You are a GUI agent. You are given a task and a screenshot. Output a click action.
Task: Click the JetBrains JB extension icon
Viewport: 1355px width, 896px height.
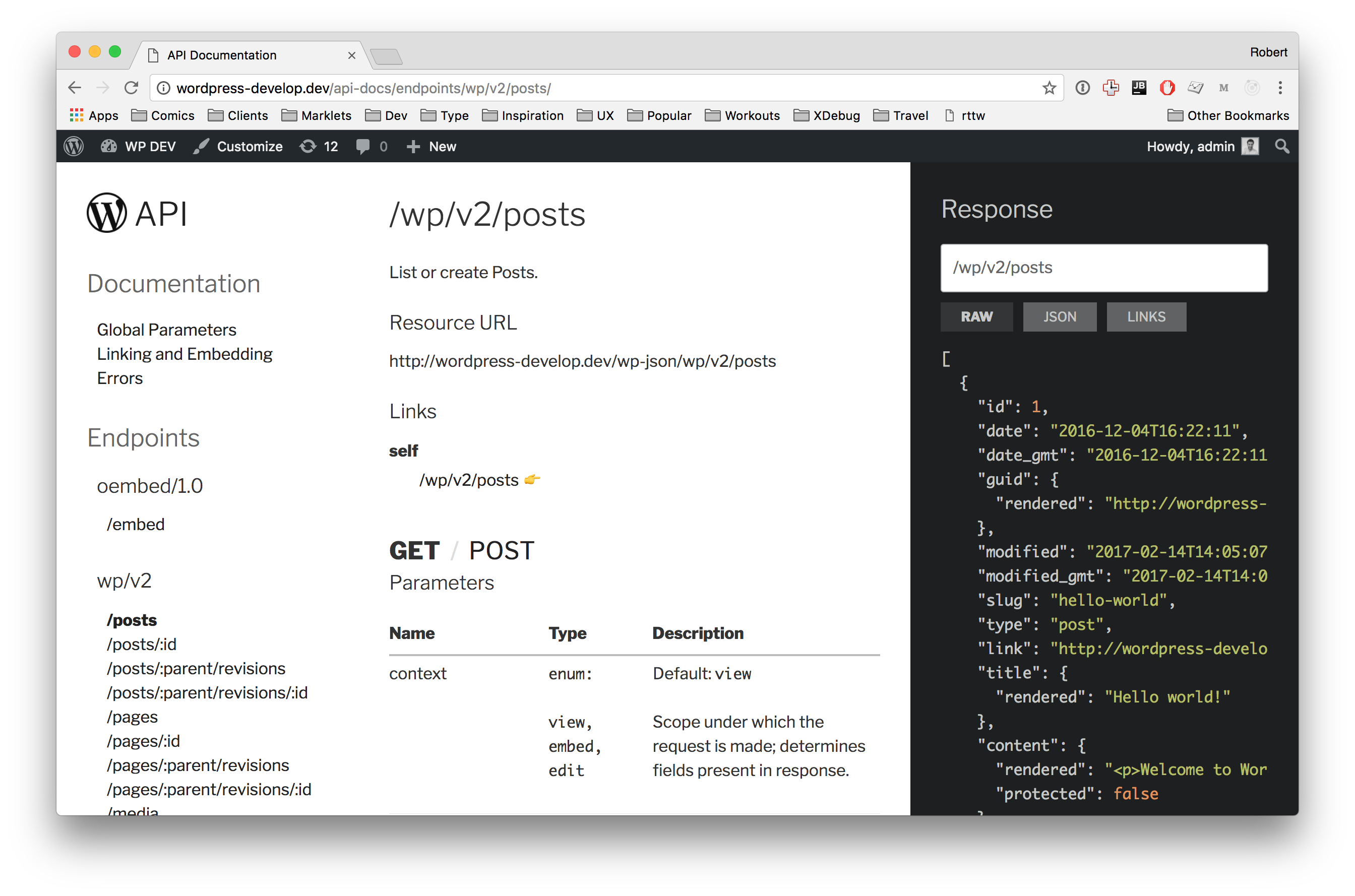(x=1138, y=88)
